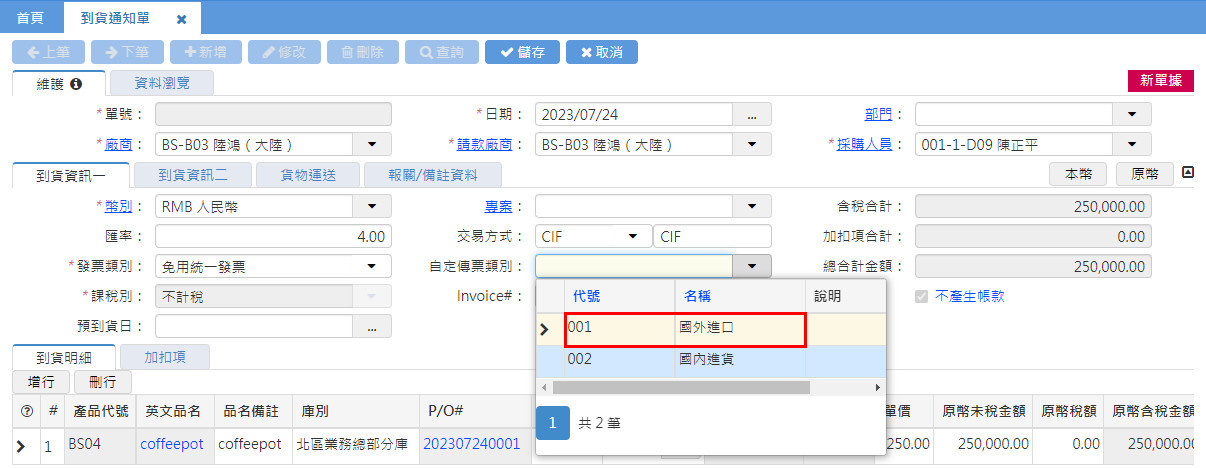The image size is (1206, 468).
Task: Select row 001 國外進口 in the dropdown list
Action: tap(710, 329)
